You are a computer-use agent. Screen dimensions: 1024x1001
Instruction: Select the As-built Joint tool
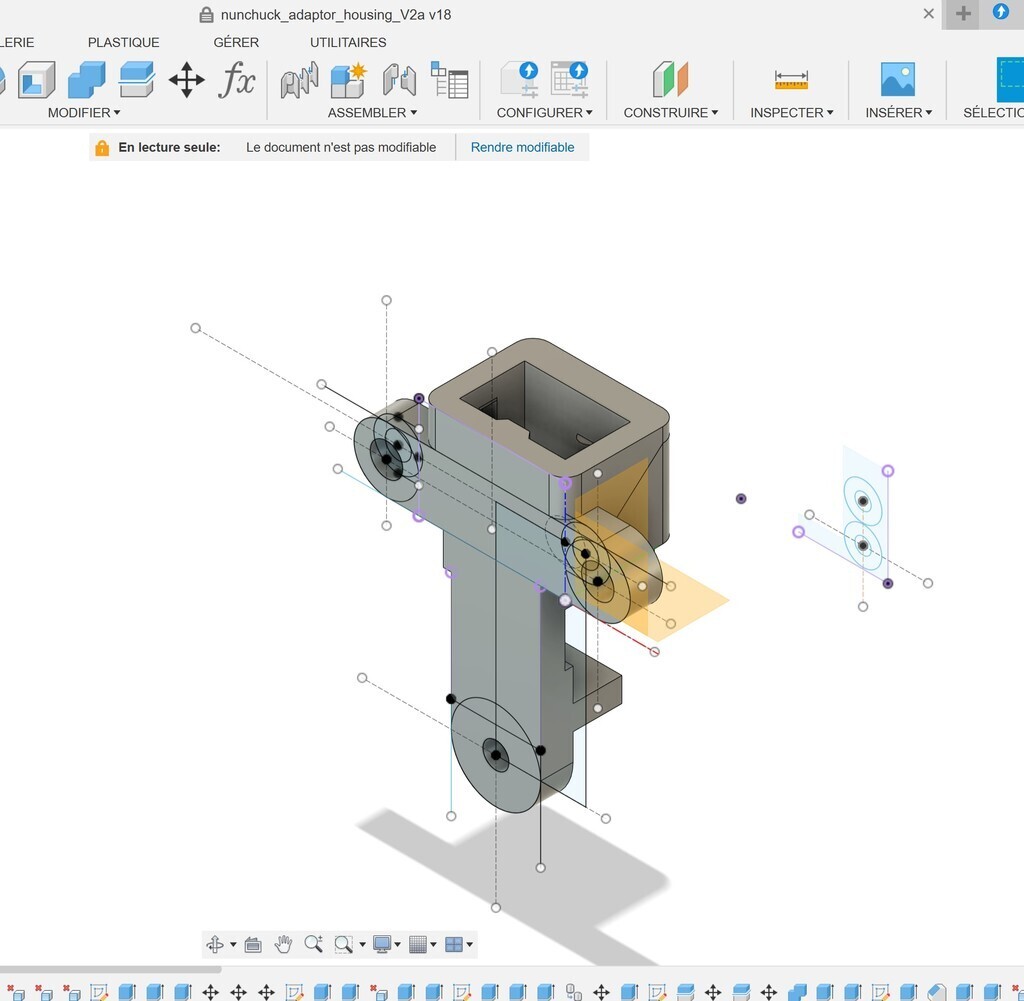pyautogui.click(x=400, y=80)
